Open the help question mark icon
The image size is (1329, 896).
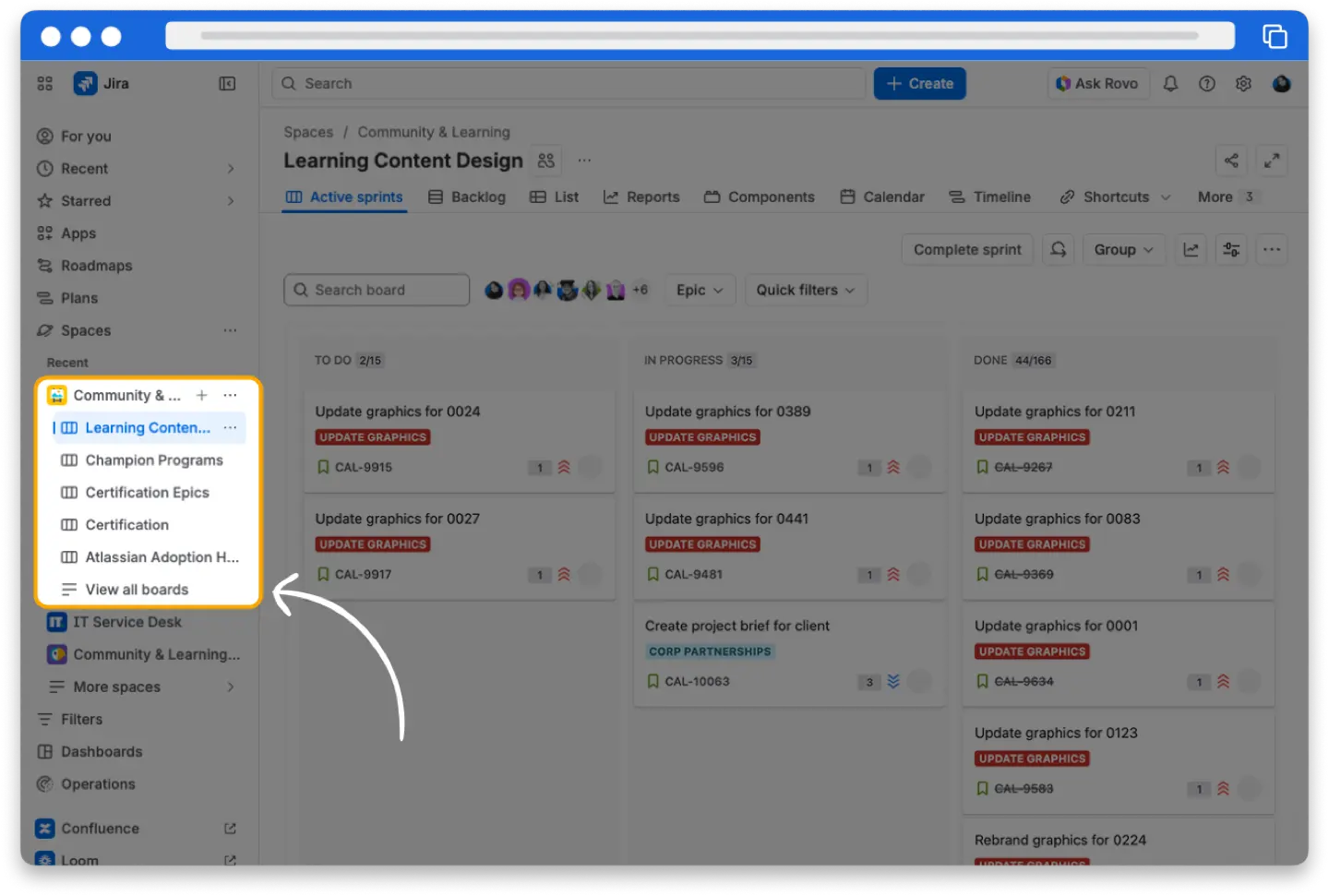point(1207,84)
